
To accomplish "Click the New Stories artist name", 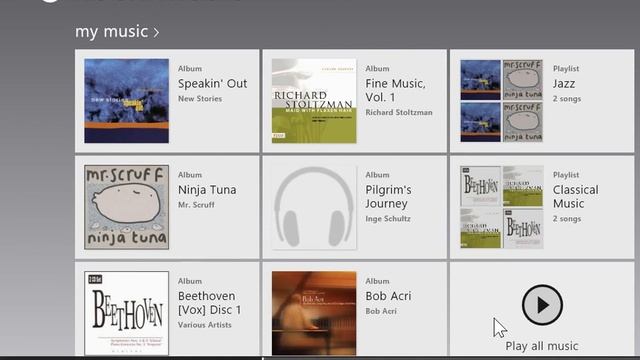I will [200, 99].
